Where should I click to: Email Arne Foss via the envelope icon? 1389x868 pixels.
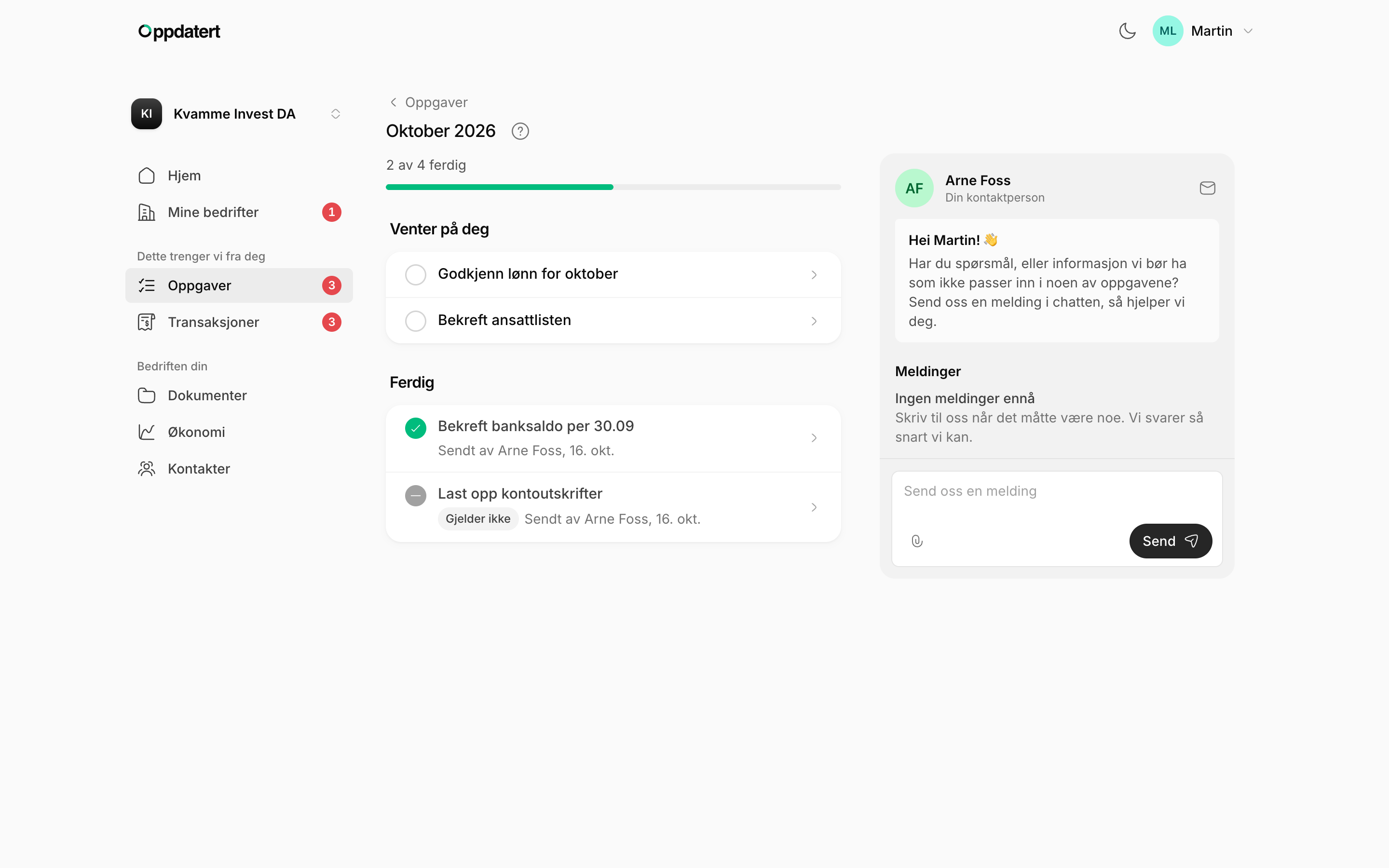tap(1208, 188)
